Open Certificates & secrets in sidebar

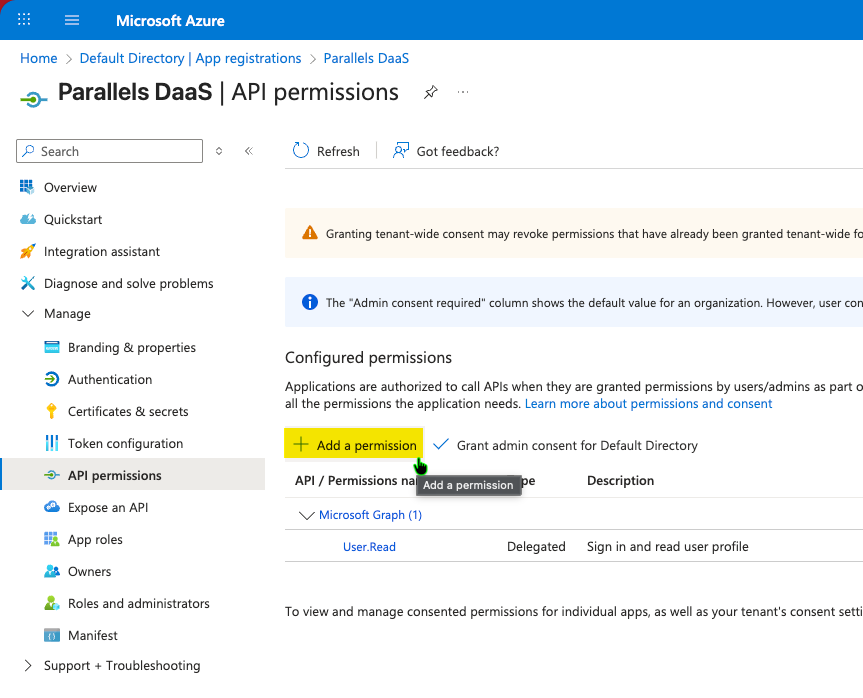pos(127,412)
